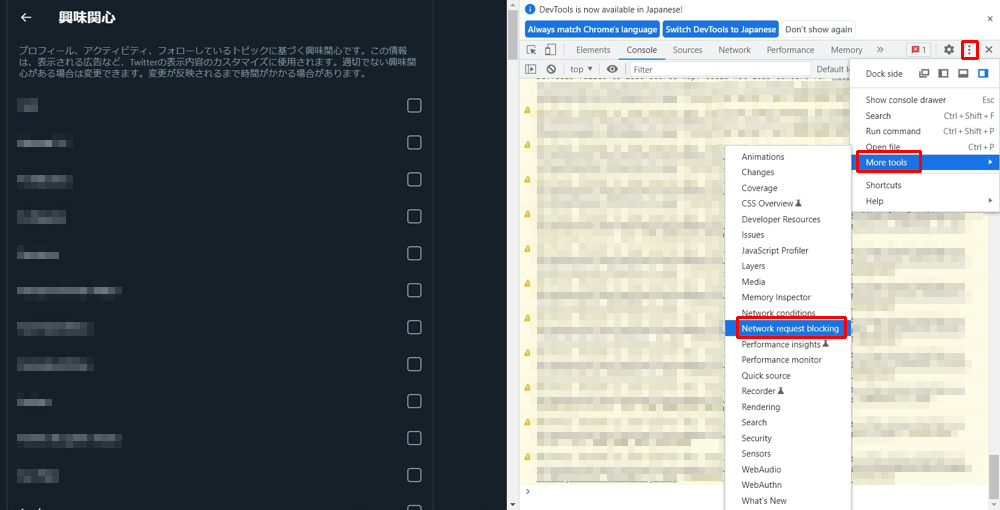
Task: Switch to the Performance tab
Action: click(790, 50)
